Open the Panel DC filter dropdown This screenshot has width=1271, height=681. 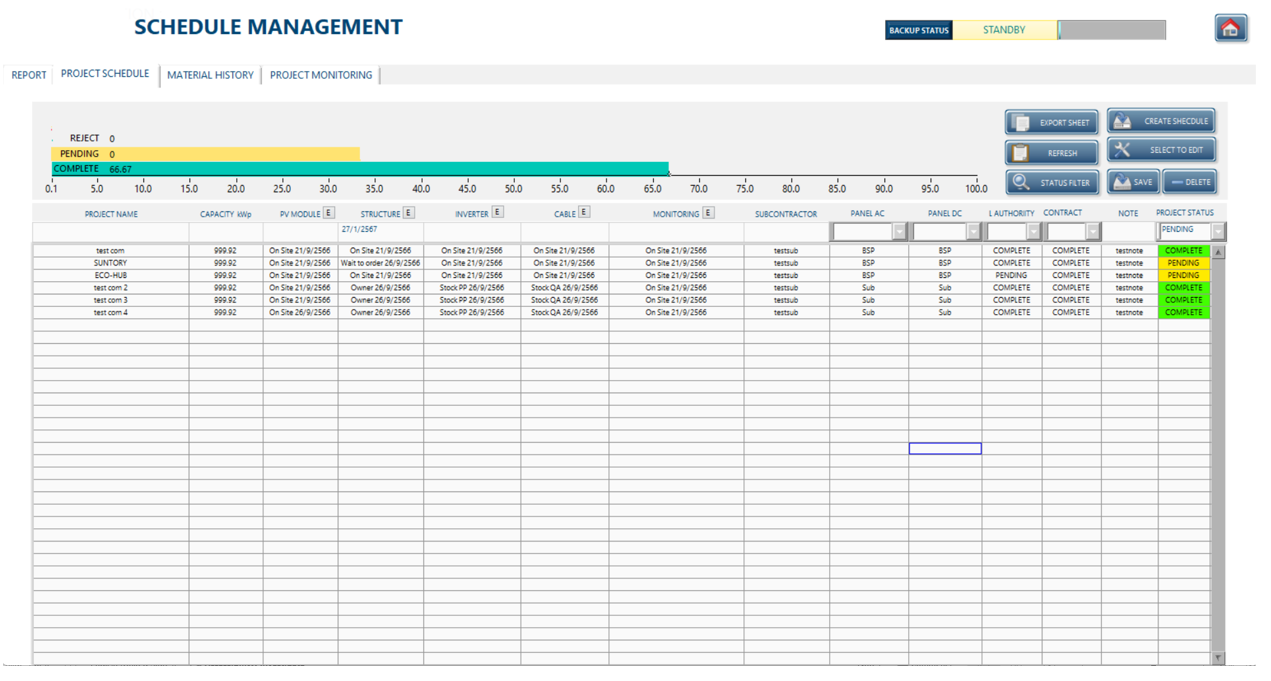click(974, 232)
